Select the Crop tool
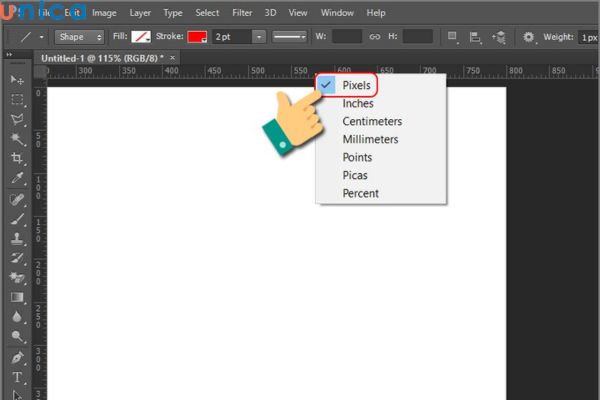600x400 pixels. (17, 159)
